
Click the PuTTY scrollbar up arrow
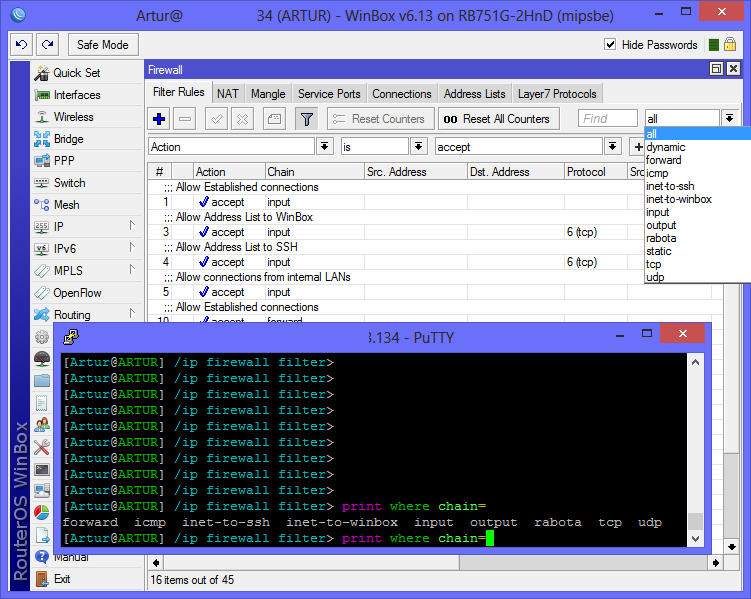[695, 362]
